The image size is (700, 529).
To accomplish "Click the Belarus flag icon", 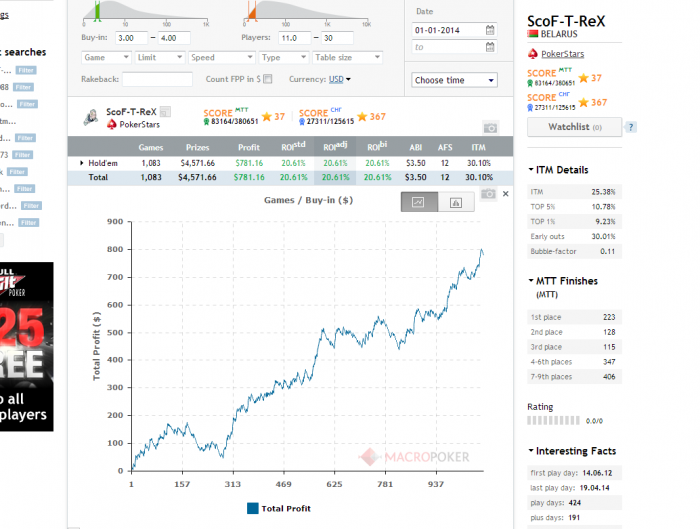I will tap(533, 34).
